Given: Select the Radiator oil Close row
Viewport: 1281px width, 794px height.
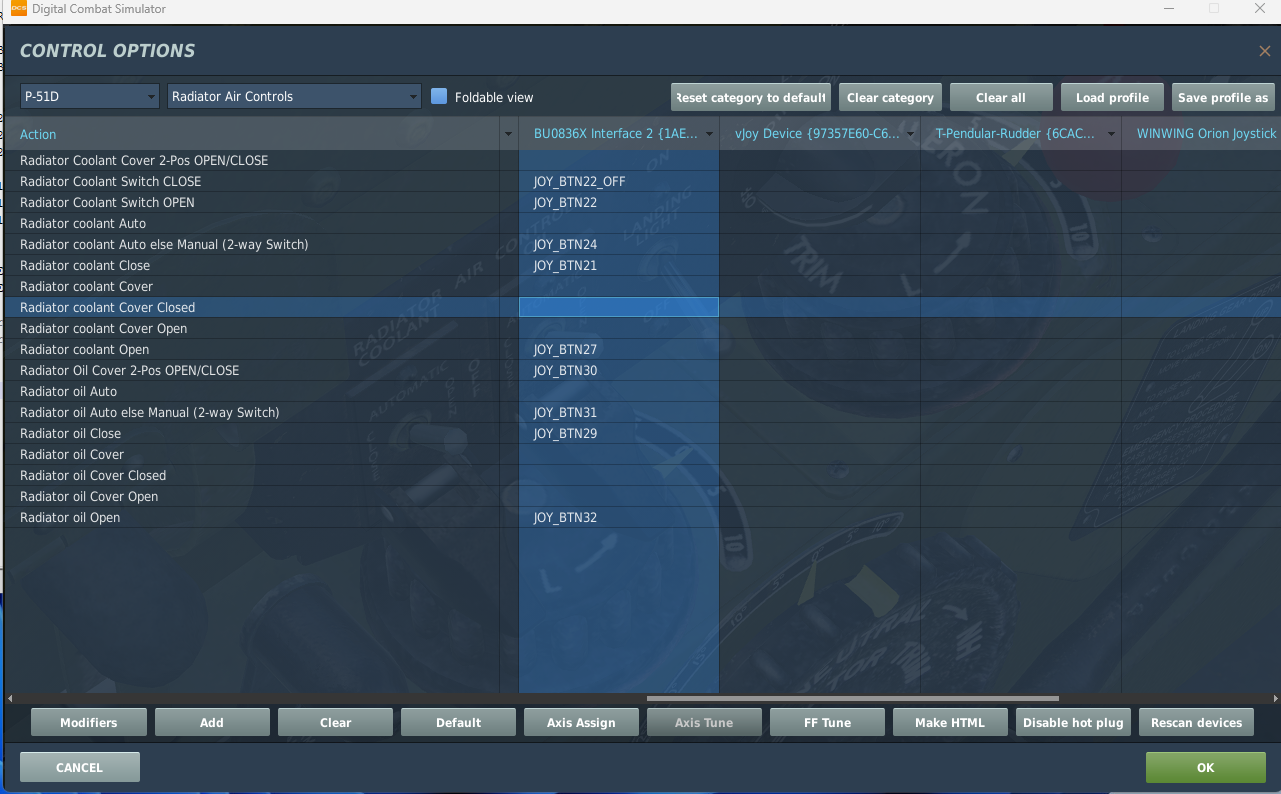Looking at the screenshot, I should [x=643, y=433].
